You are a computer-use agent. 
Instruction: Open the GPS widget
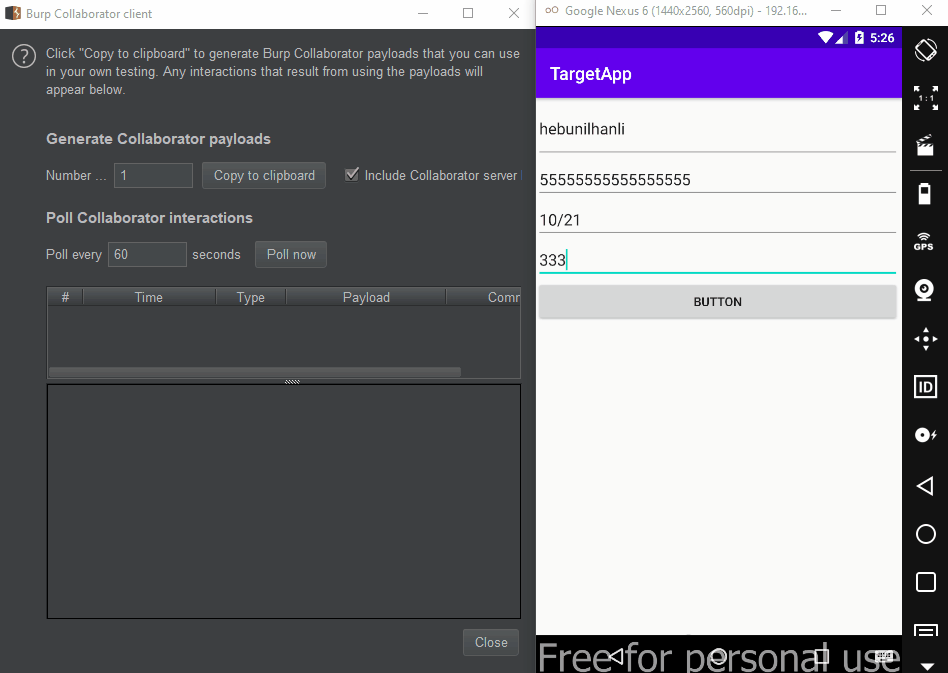pos(924,241)
